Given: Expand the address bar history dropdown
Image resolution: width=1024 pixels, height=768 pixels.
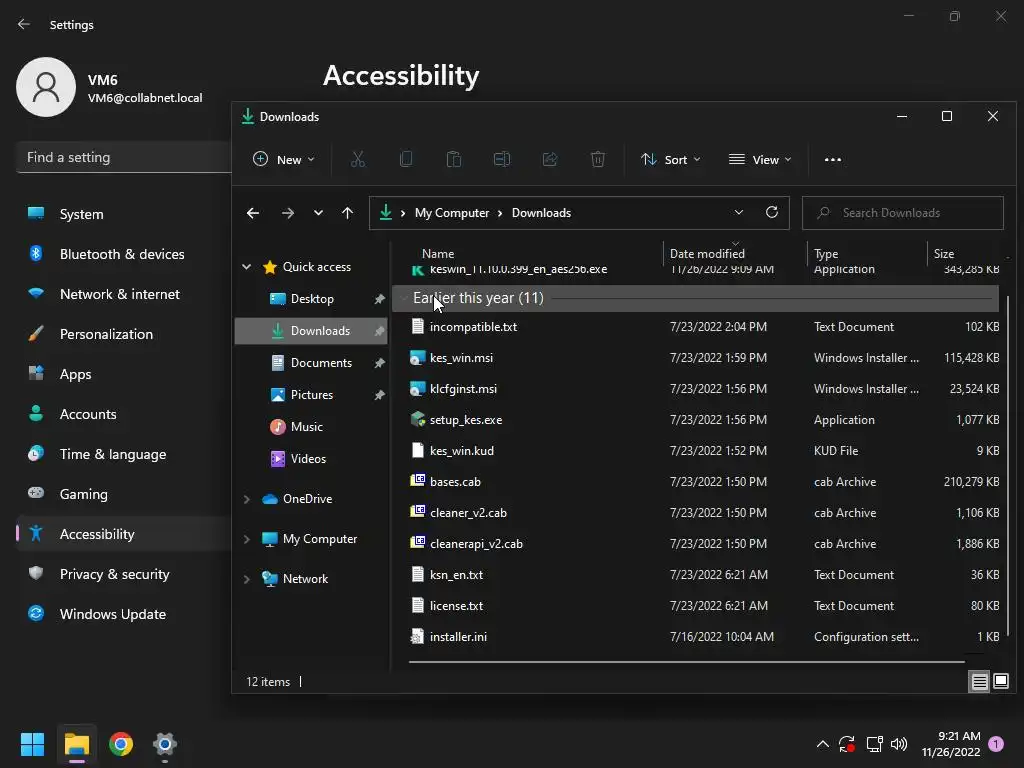Looking at the screenshot, I should click(x=739, y=212).
